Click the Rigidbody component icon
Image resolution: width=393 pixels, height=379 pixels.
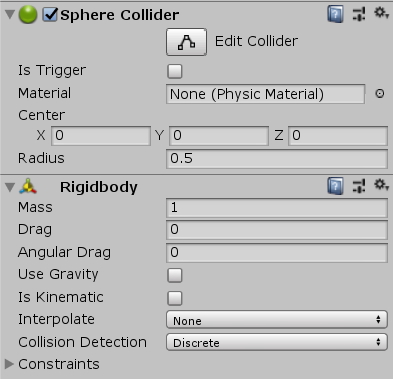[x=28, y=187]
